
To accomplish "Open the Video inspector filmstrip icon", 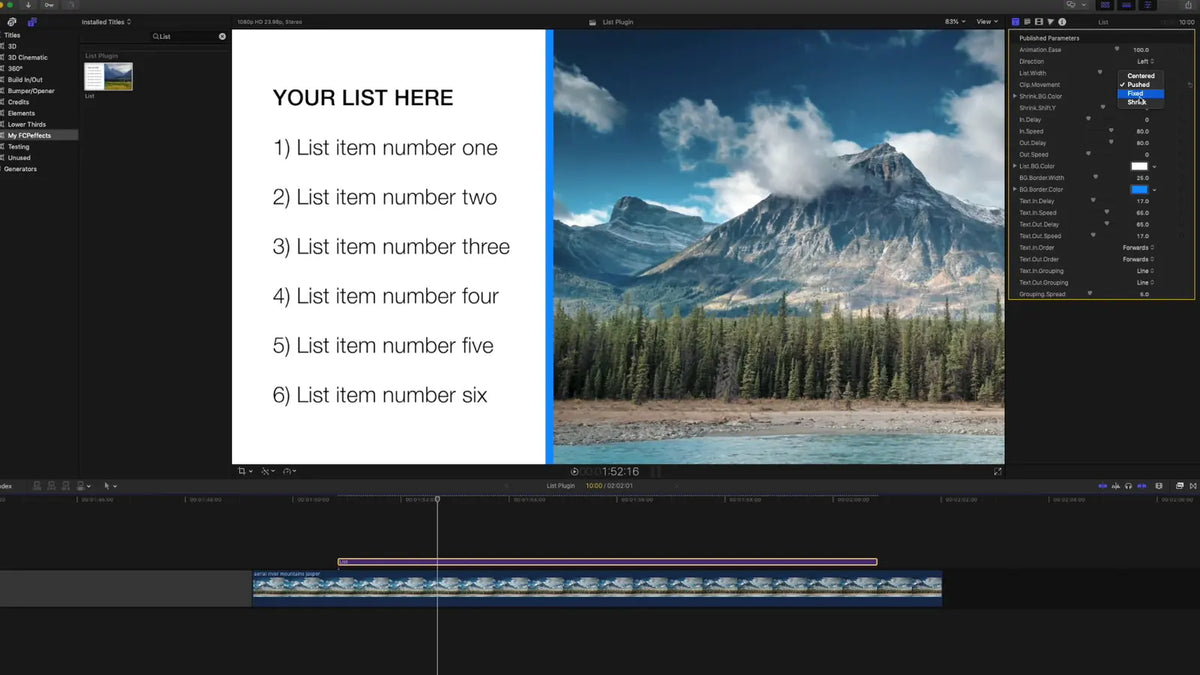I will (1039, 21).
